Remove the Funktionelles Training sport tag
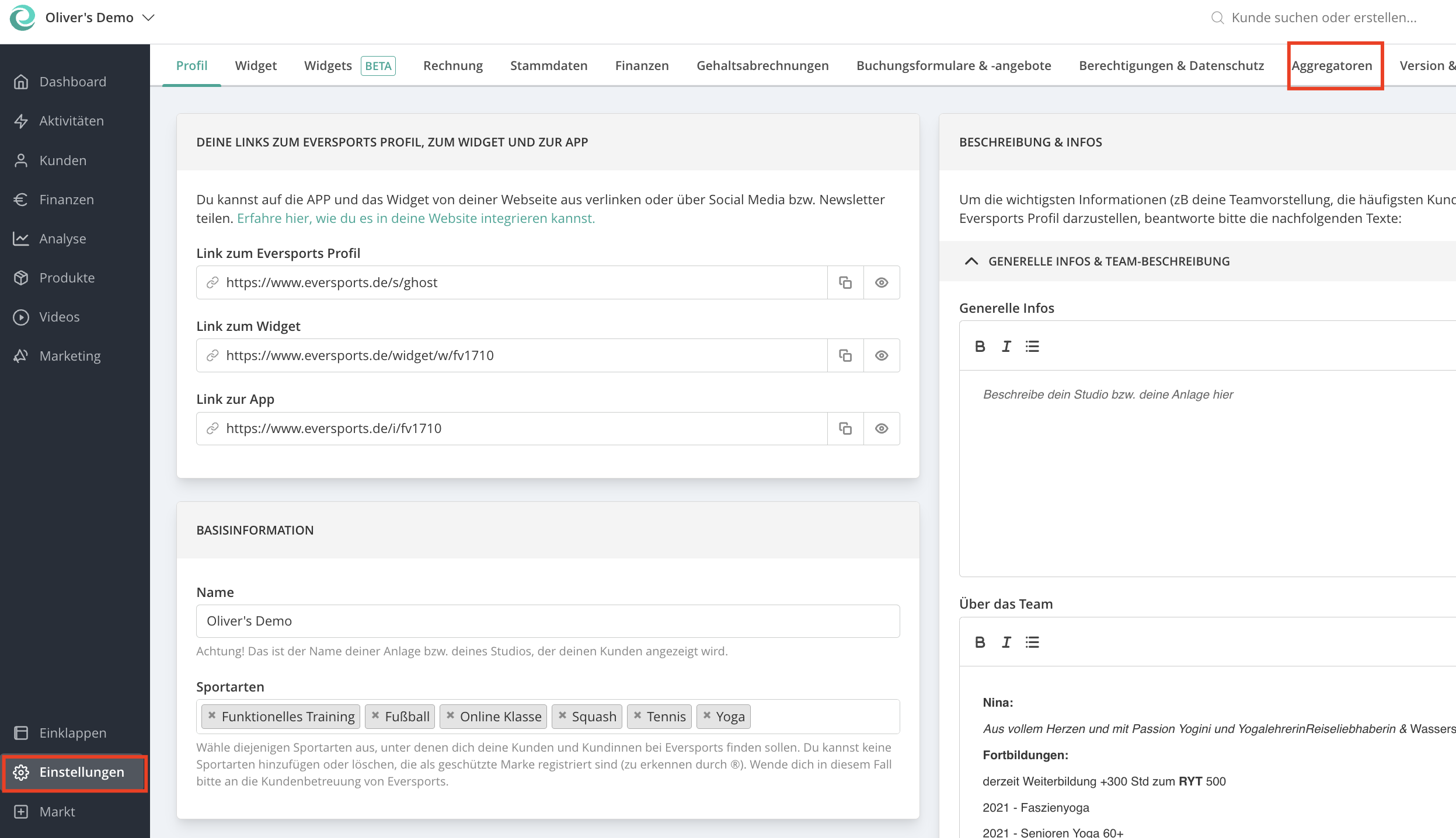Viewport: 1456px width, 838px height. [212, 715]
